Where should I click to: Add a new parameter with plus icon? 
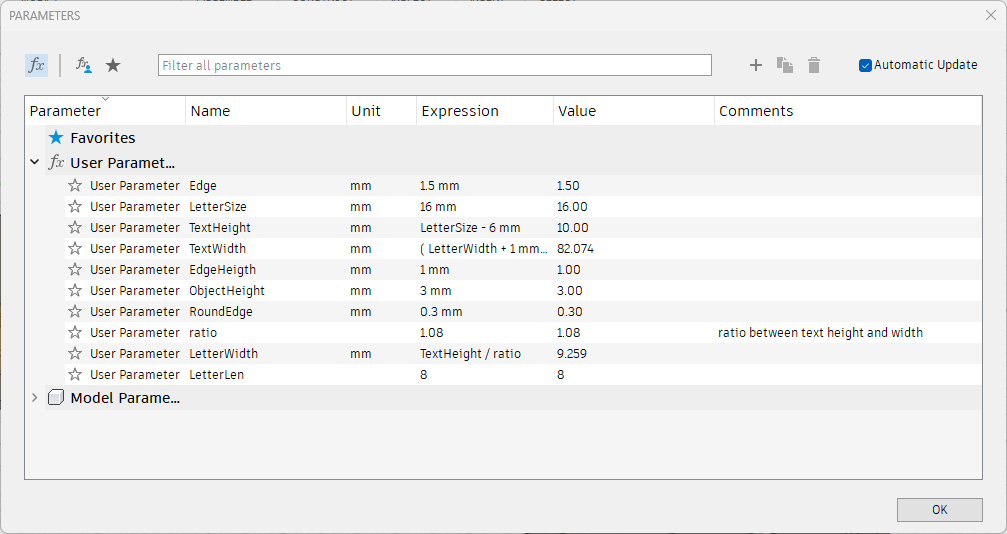click(756, 65)
